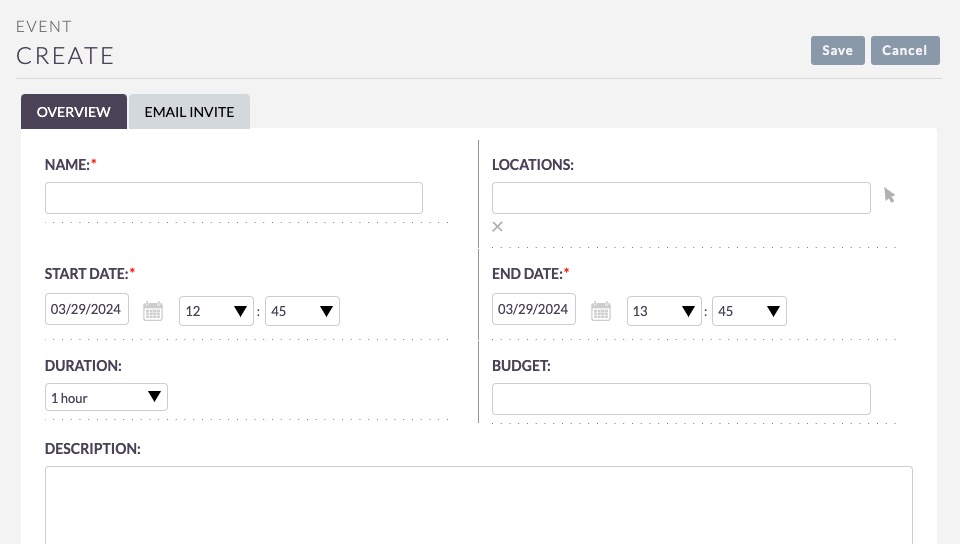Save the event
The image size is (960, 544).
tap(838, 50)
